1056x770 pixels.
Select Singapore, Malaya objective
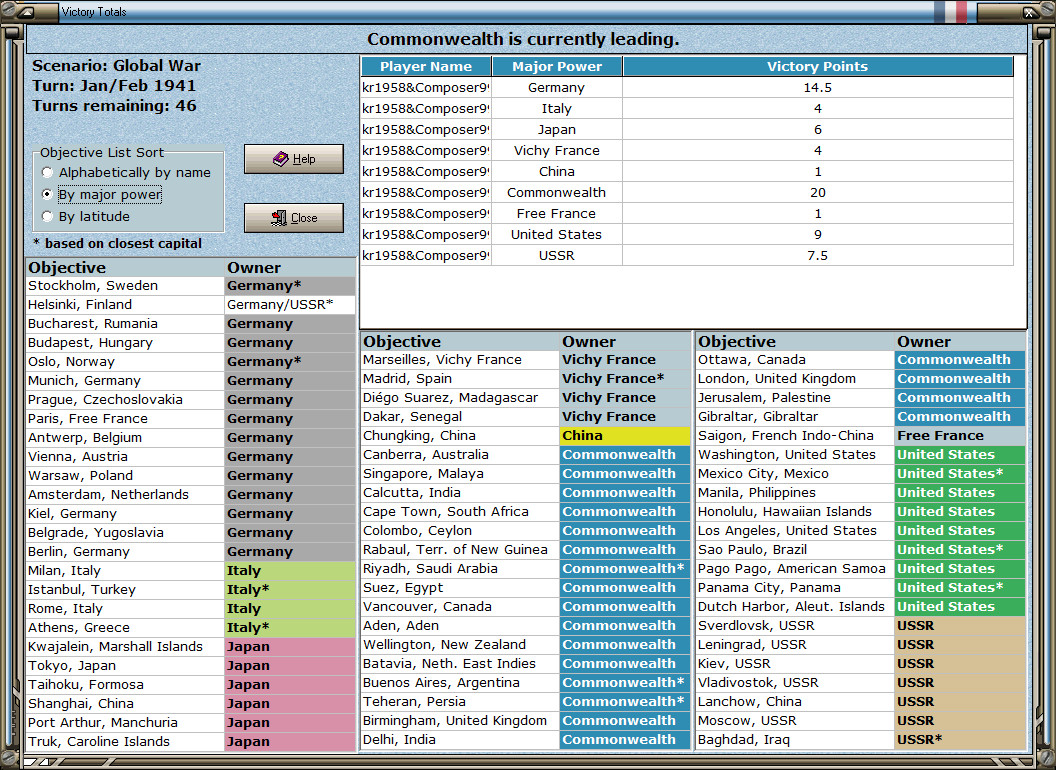(x=460, y=474)
